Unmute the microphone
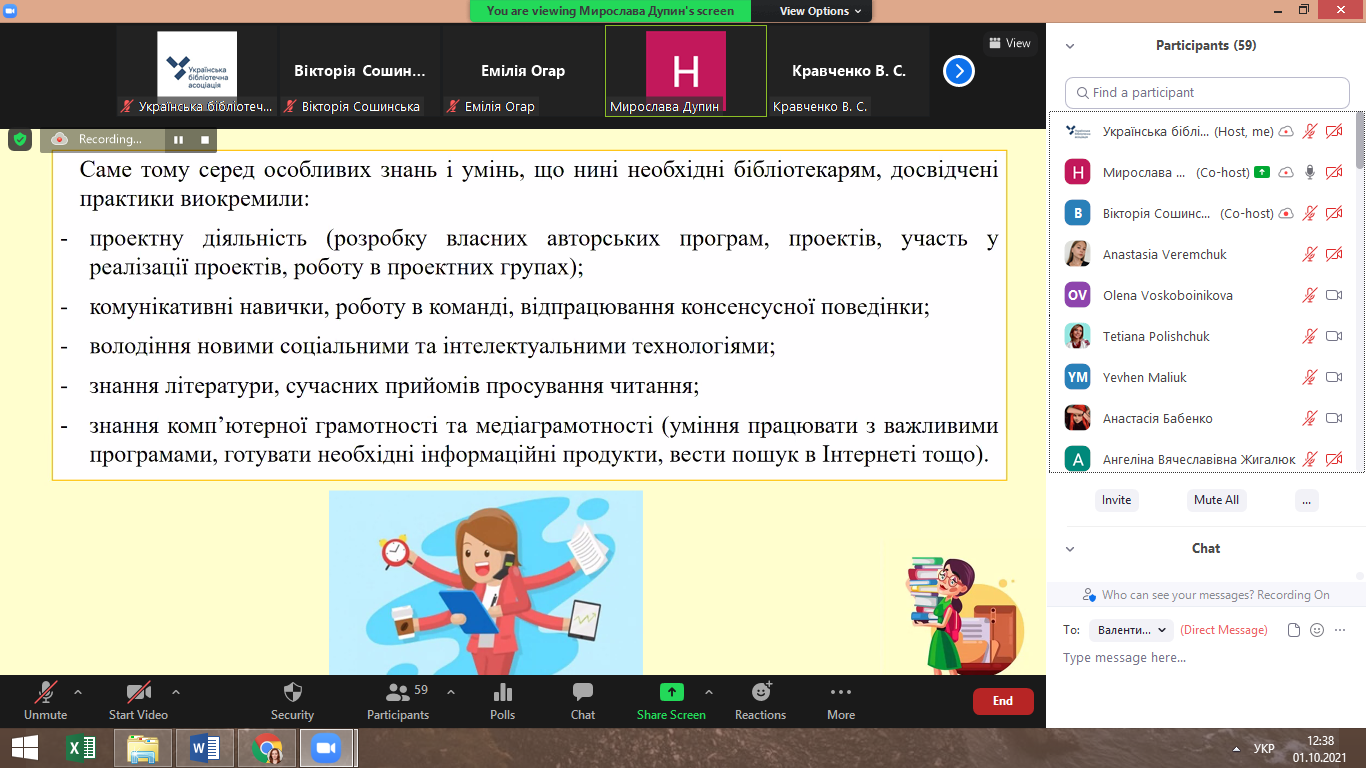The image size is (1366, 768). click(45, 693)
